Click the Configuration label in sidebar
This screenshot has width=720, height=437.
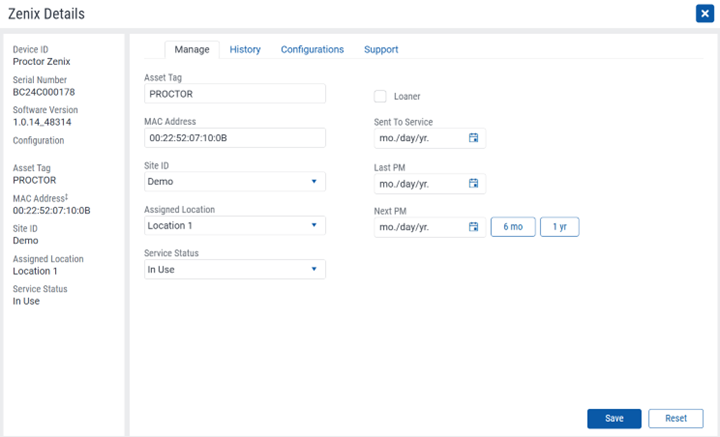38,140
